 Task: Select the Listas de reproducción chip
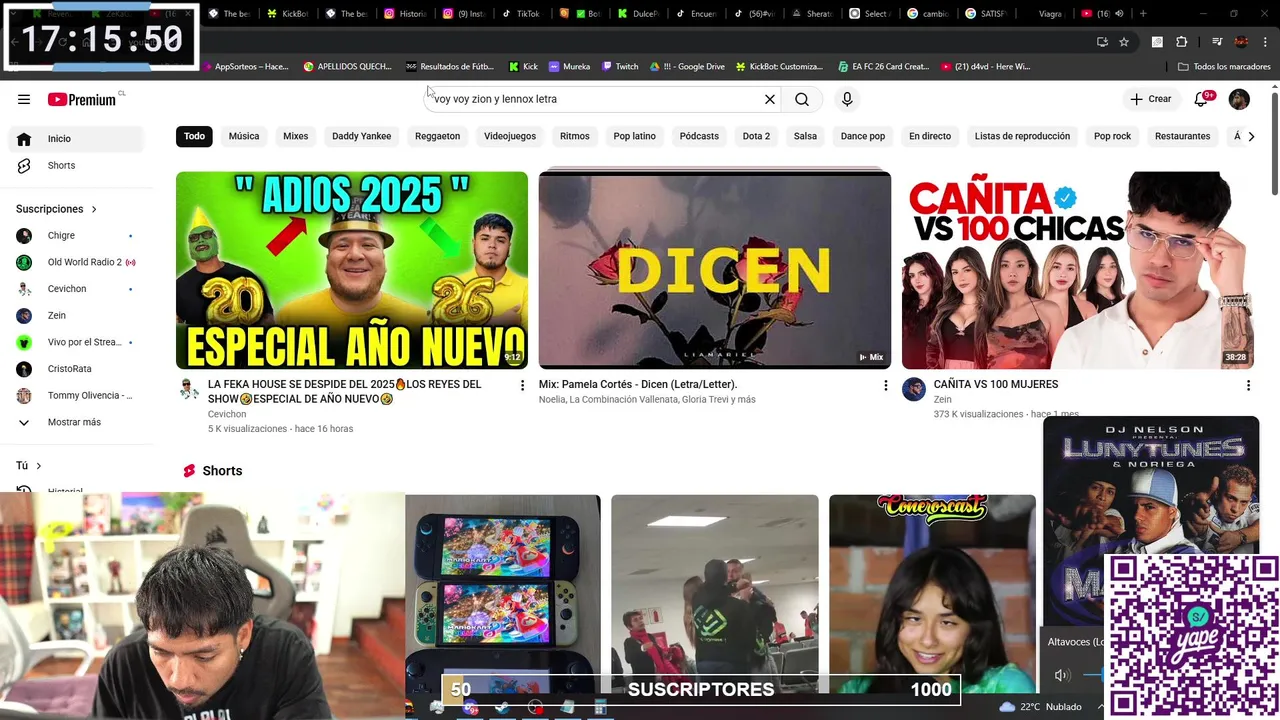[1022, 136]
